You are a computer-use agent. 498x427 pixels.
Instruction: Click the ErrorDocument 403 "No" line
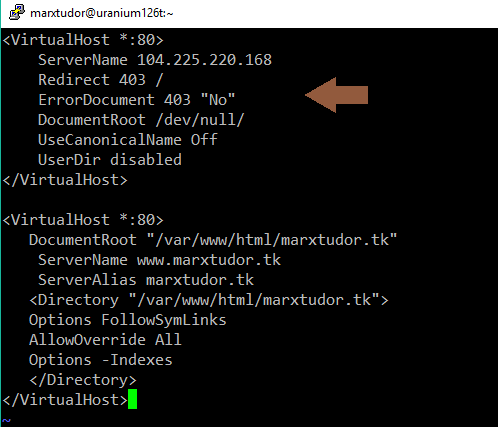(137, 100)
